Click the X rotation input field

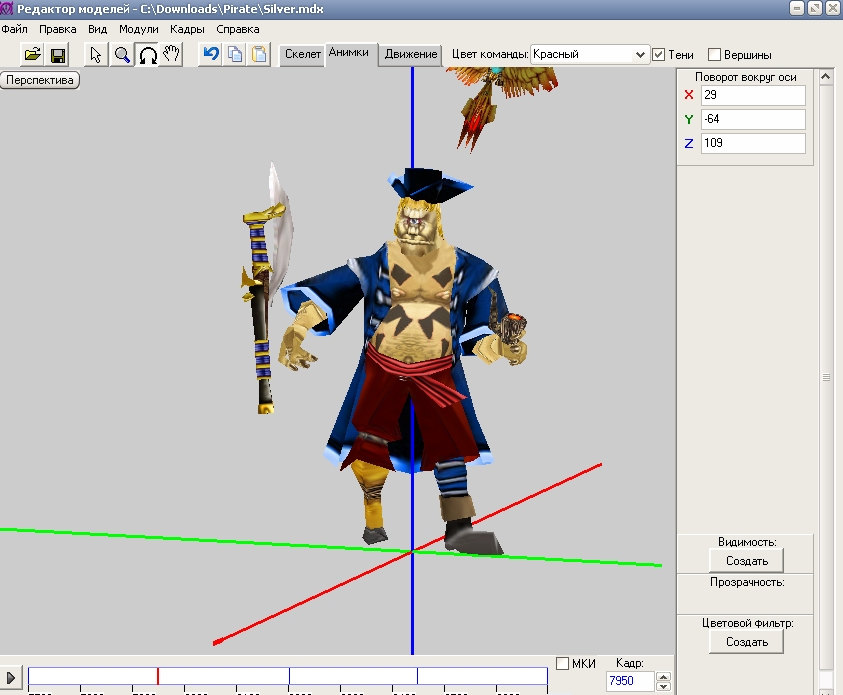(753, 95)
